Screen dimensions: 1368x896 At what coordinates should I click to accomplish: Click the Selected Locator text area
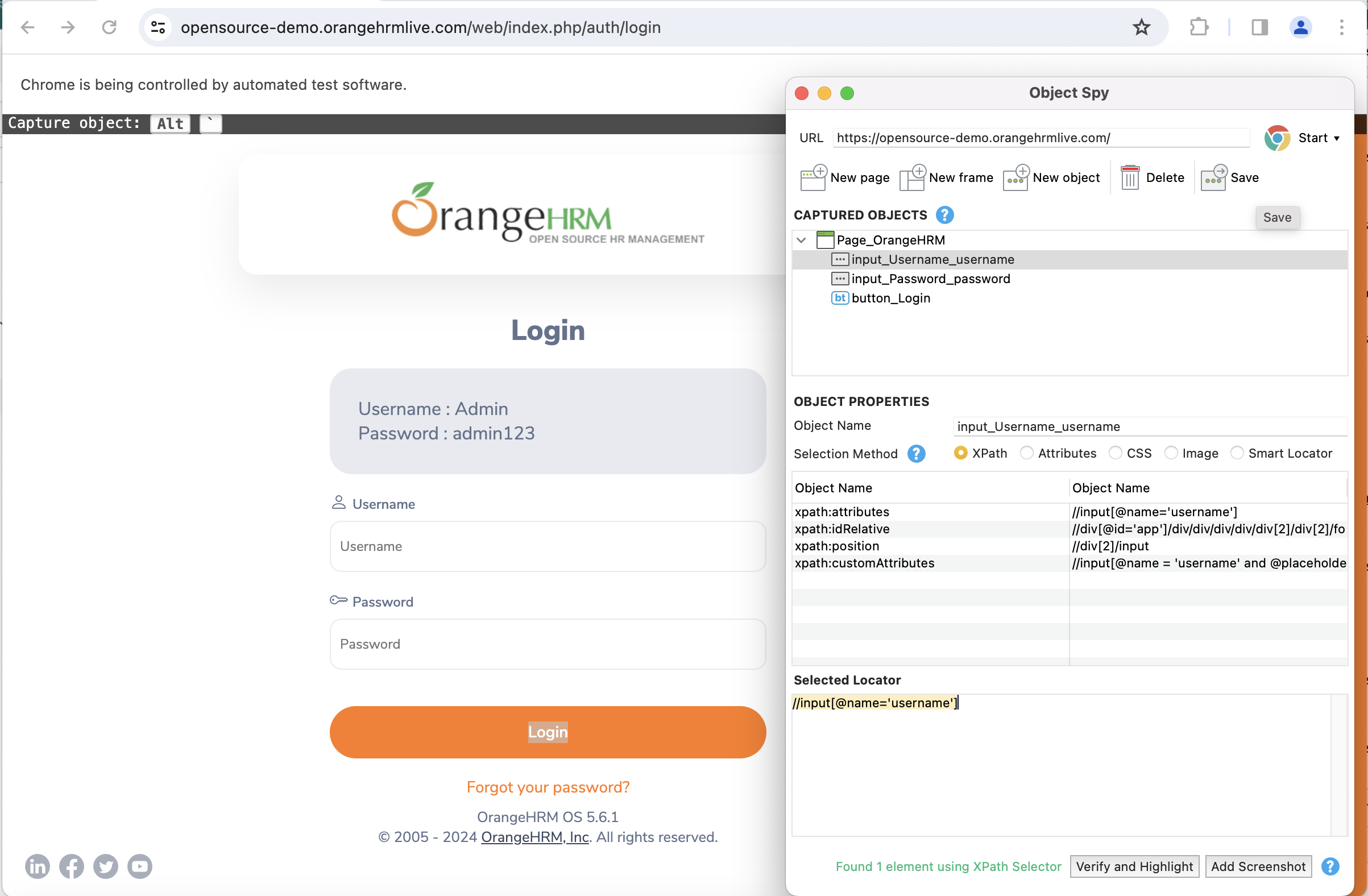(x=1061, y=765)
